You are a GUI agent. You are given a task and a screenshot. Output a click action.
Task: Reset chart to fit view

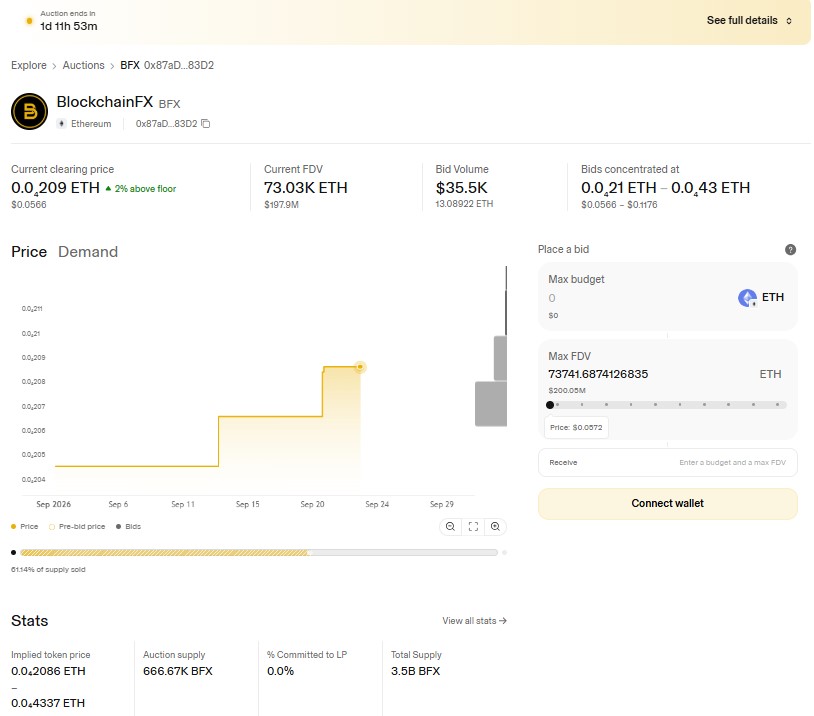473,526
